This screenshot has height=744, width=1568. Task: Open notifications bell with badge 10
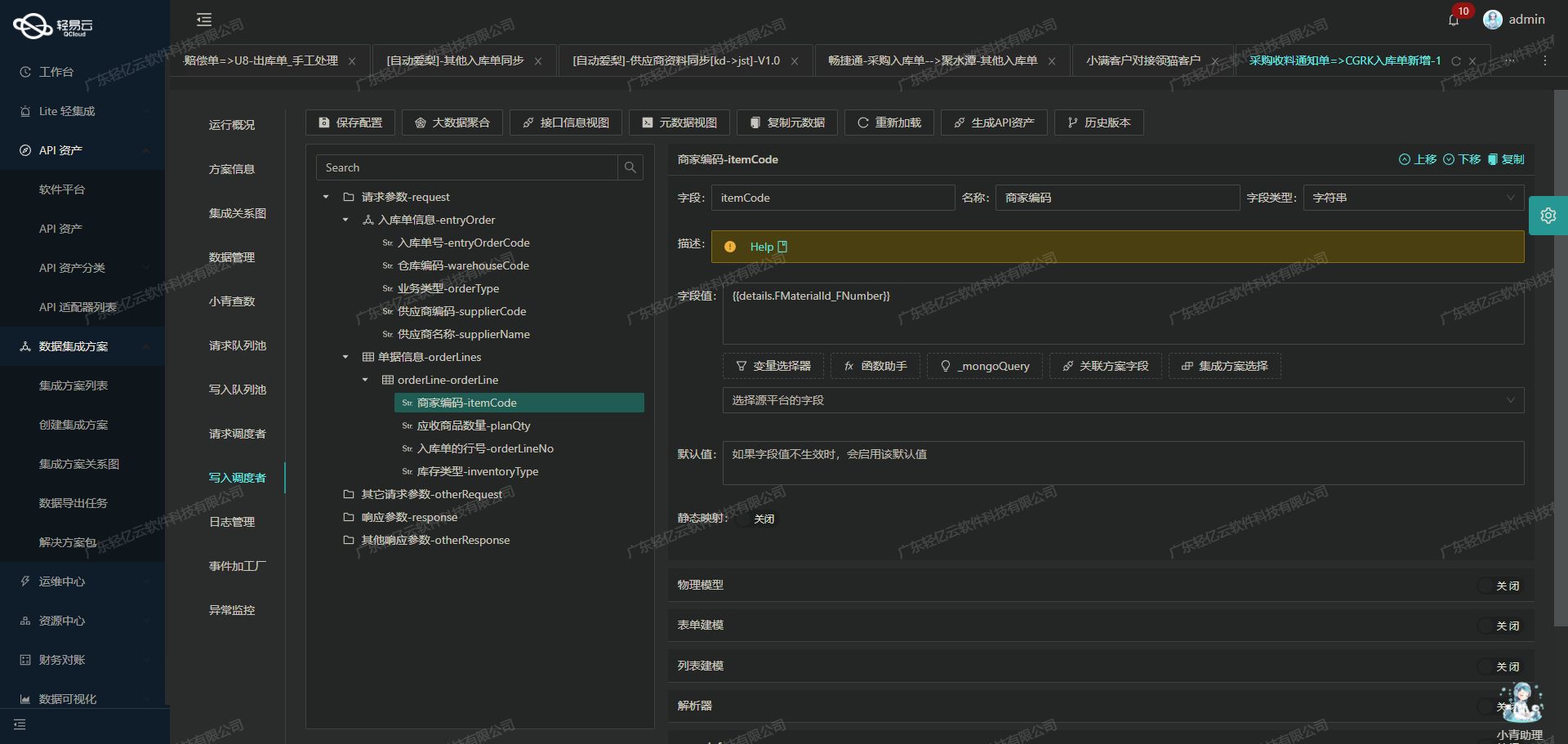click(x=1454, y=20)
